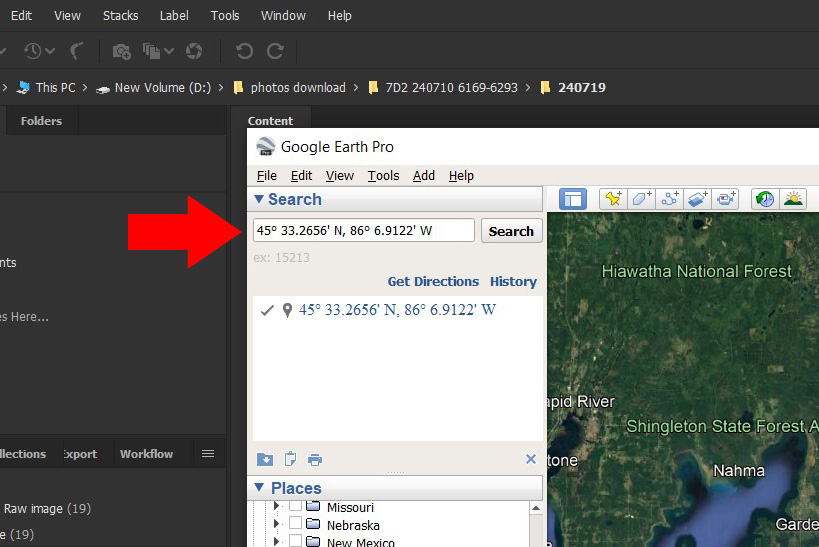Viewport: 819px width, 547px height.
Task: Open Bridge recent files clock icon
Action: (x=33, y=51)
